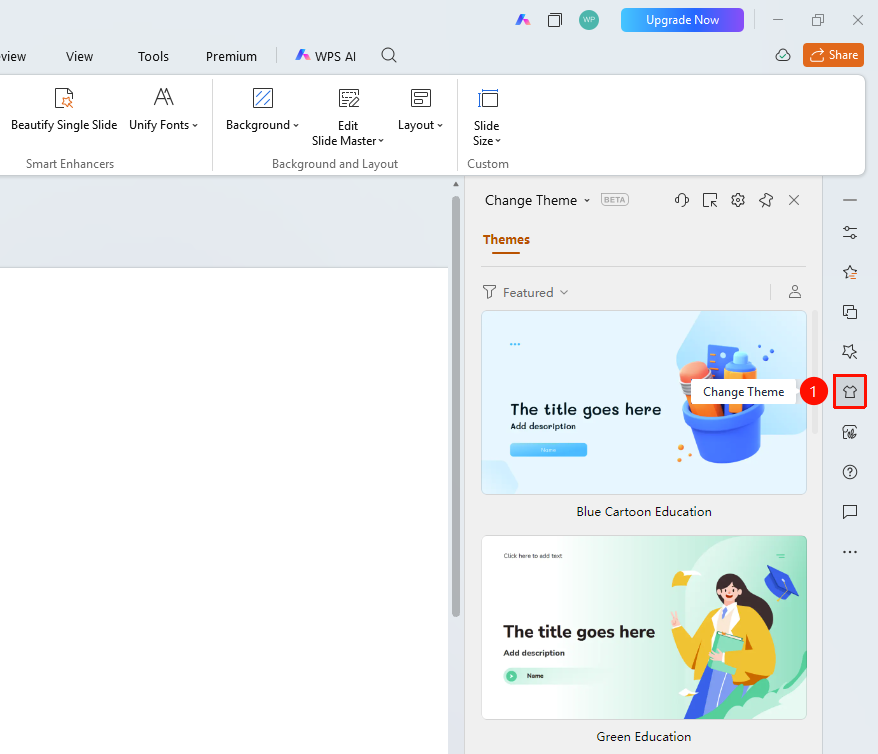Launch WPS AI from the menu bar
The height and width of the screenshot is (754, 878).
325,57
